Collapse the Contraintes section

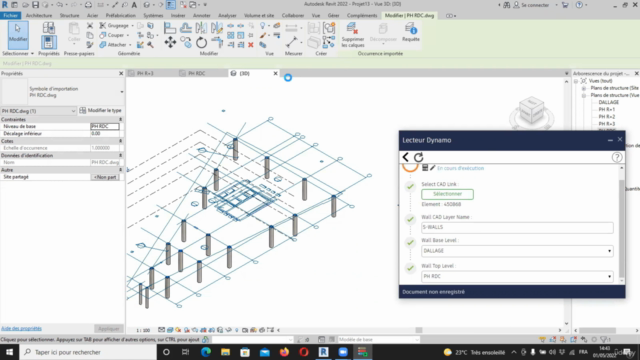(120, 120)
